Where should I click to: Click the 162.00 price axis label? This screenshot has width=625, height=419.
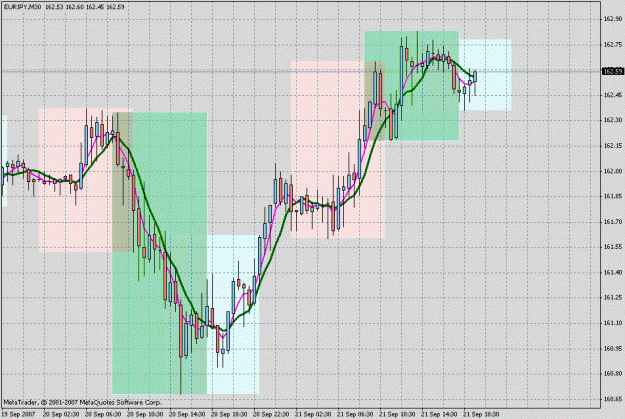613,171
